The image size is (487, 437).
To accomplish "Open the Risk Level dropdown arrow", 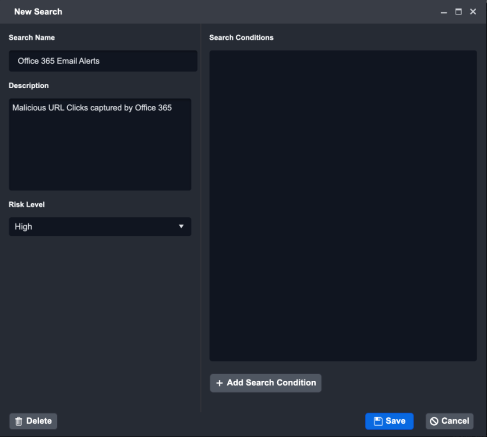I will (181, 226).
